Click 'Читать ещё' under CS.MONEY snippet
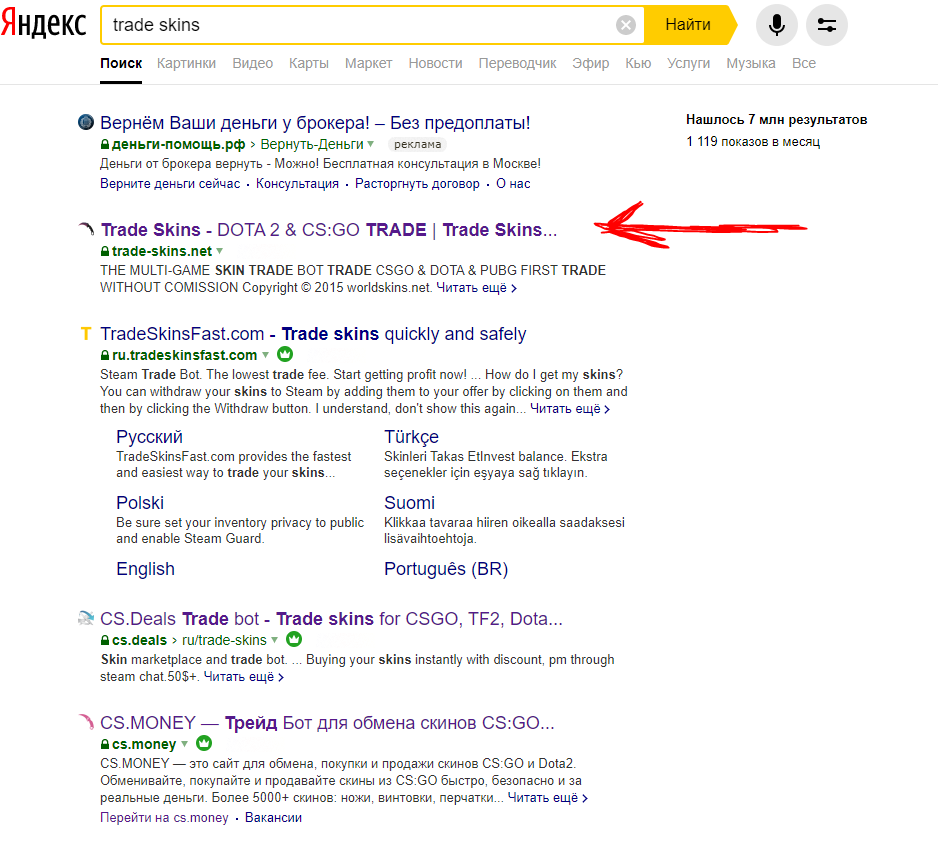 point(548,798)
